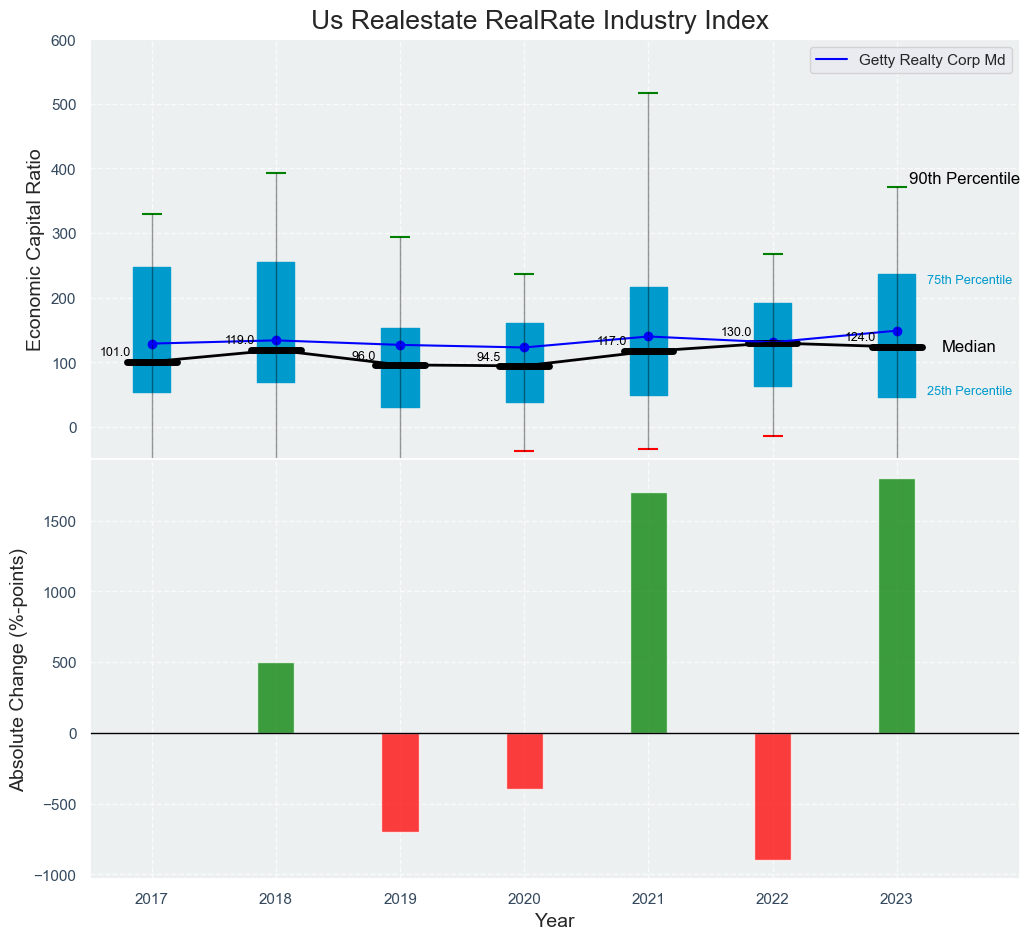Viewport: 1030px width, 940px height.
Task: Click the 75th Percentile annotation label
Action: point(969,280)
